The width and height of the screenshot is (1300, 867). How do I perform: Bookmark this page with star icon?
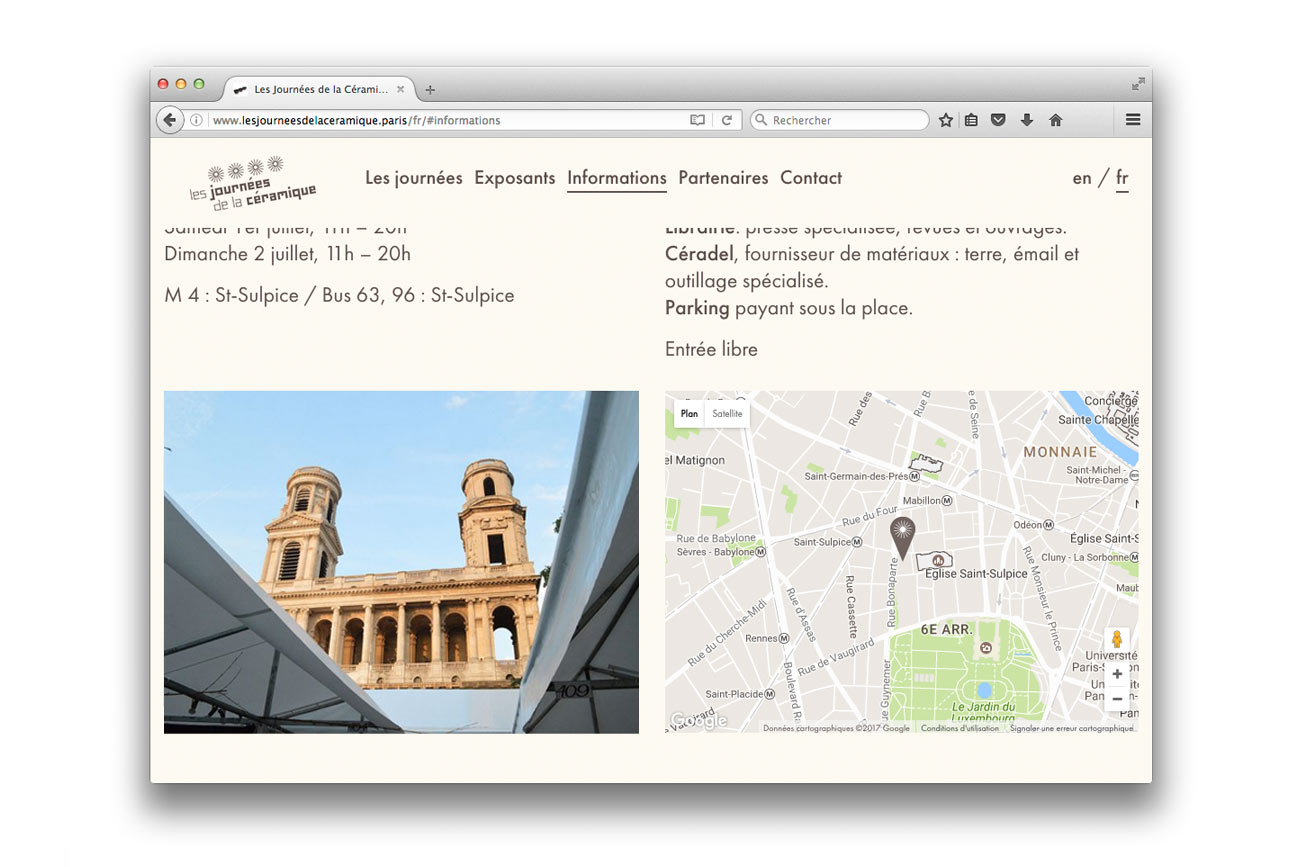point(945,120)
